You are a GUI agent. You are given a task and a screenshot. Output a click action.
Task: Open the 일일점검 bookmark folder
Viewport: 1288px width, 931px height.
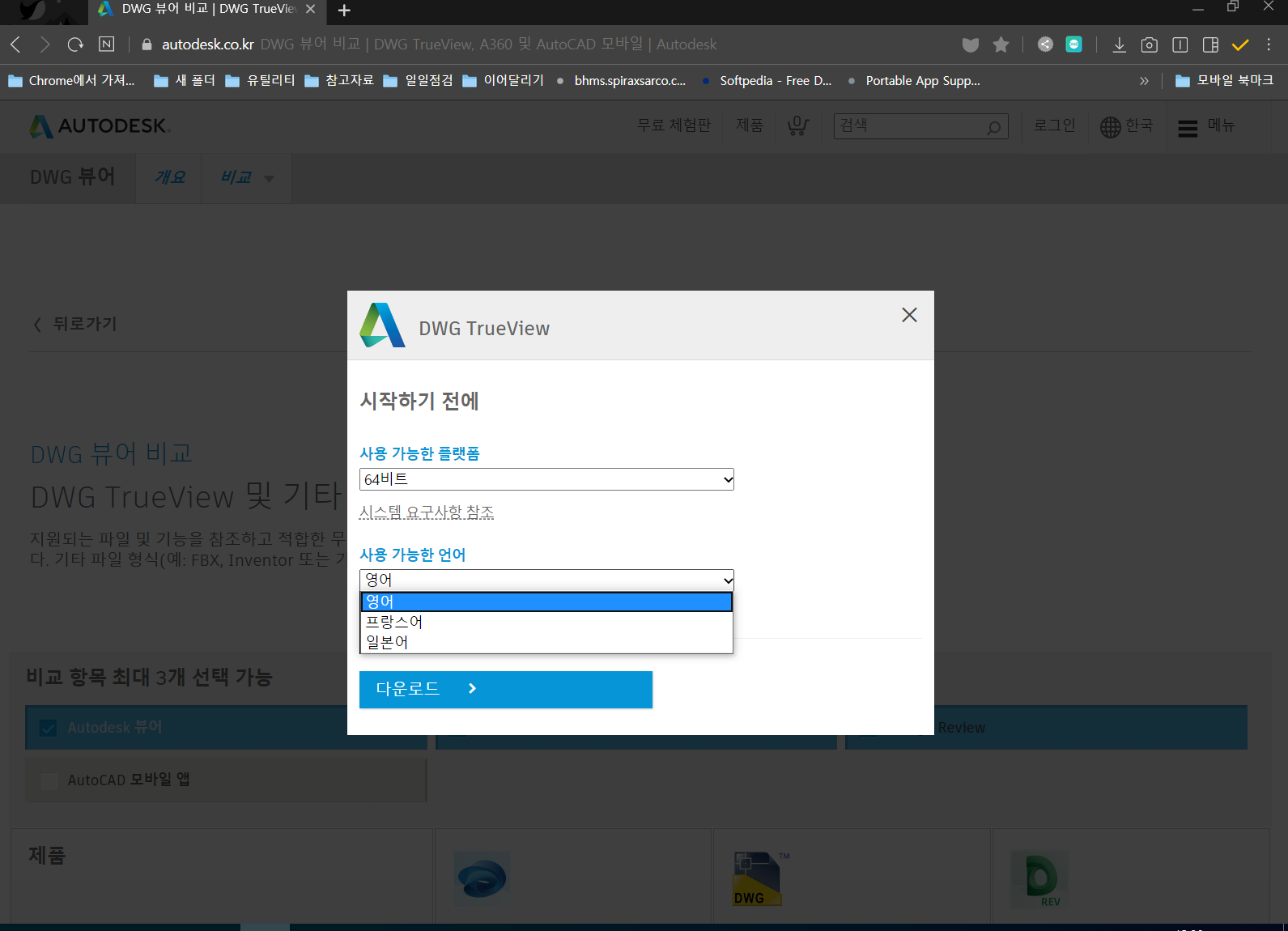click(418, 81)
